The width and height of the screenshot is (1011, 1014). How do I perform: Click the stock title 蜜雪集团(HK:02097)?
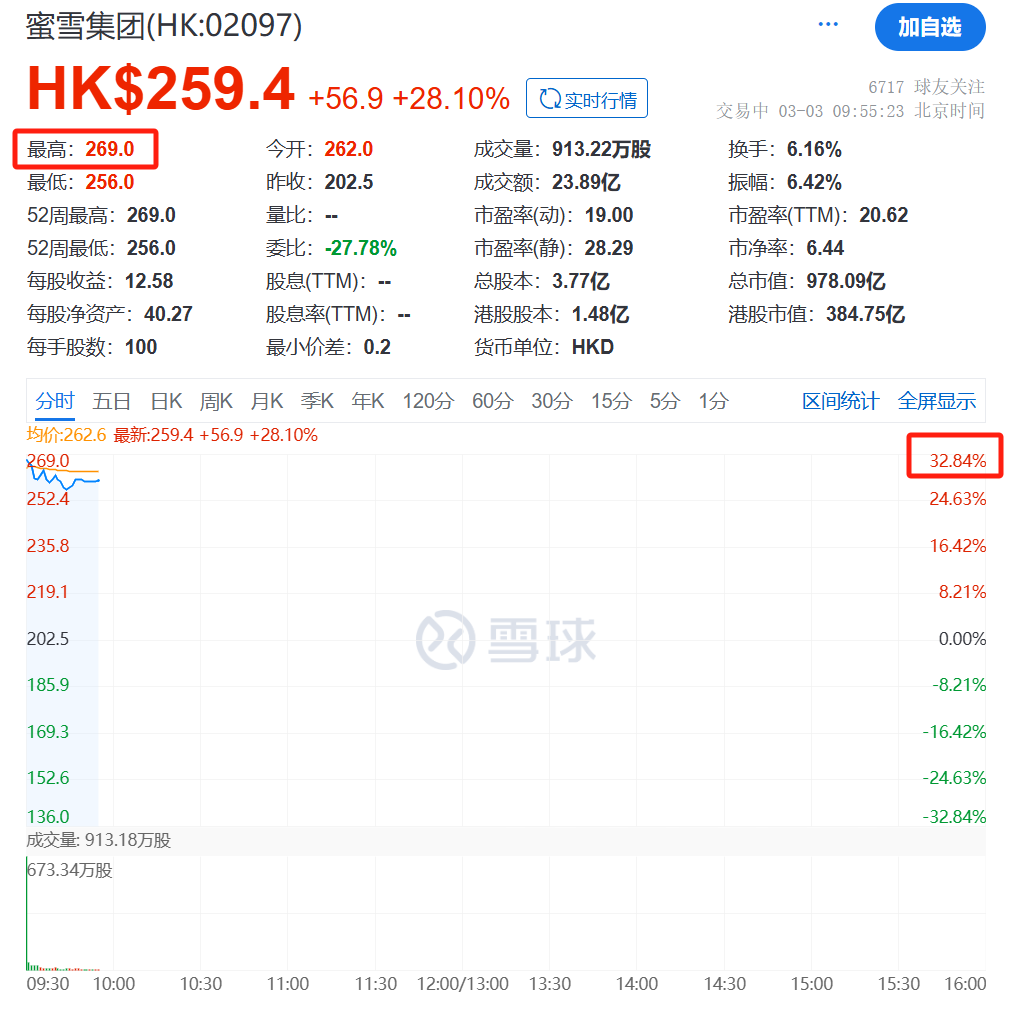coord(164,26)
